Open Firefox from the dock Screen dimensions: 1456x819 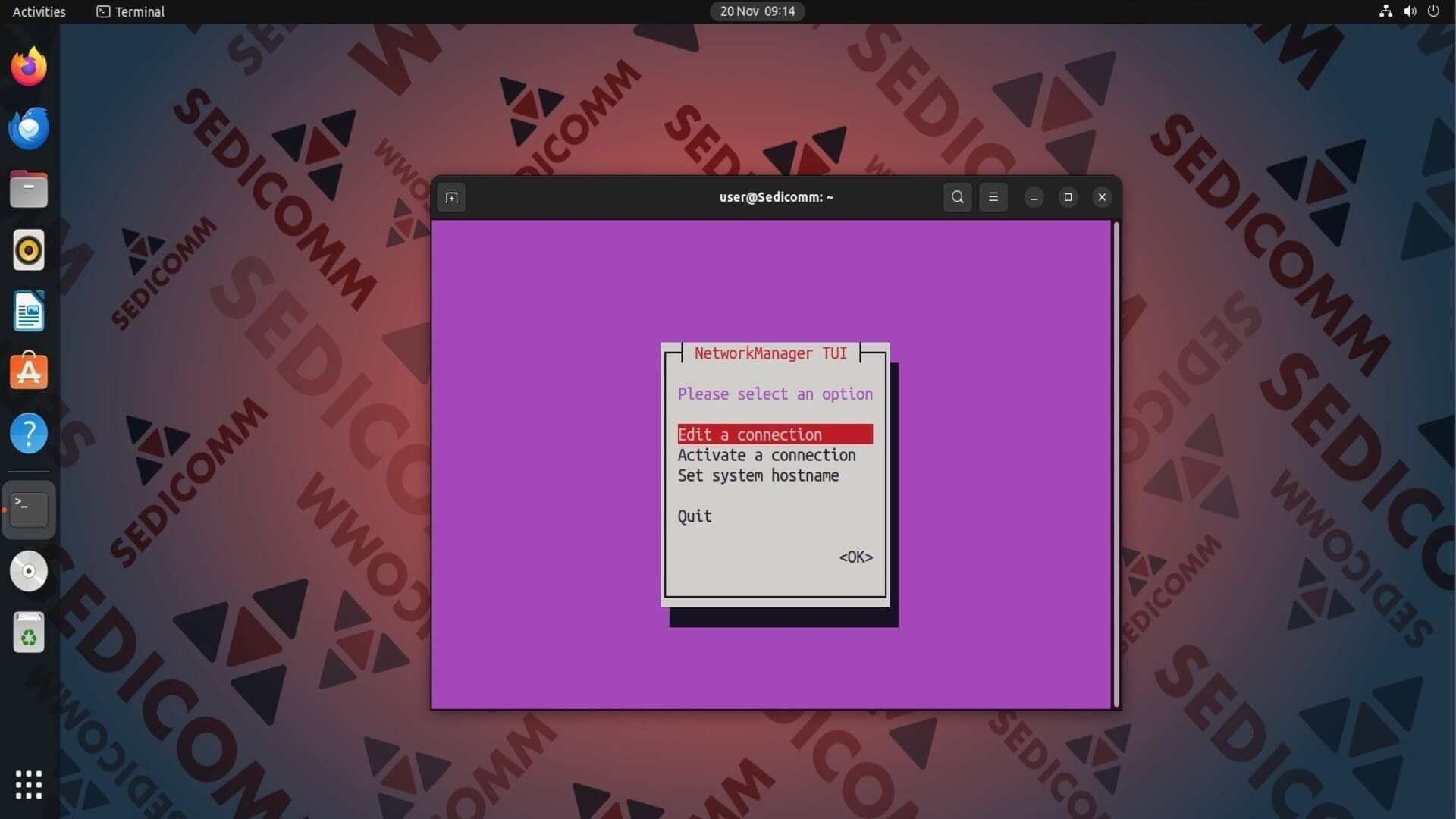coord(29,67)
